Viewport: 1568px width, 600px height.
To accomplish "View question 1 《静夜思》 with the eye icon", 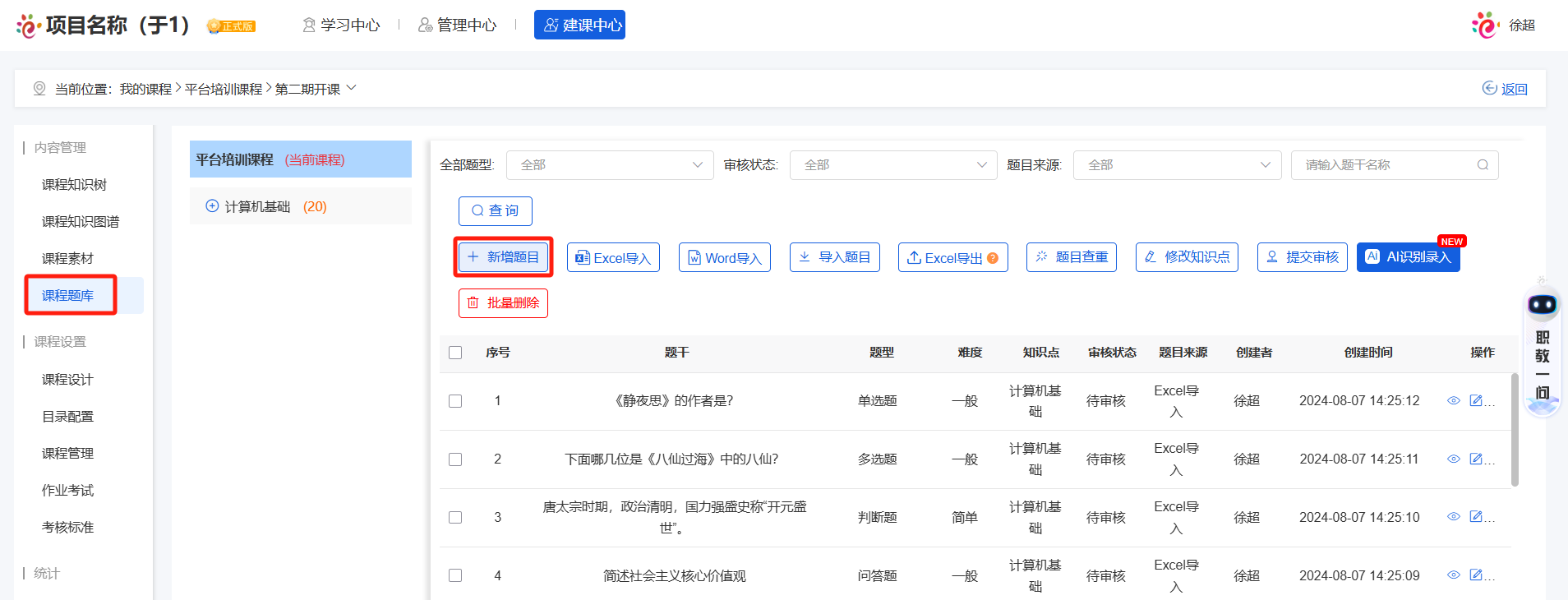I will pos(1453,401).
